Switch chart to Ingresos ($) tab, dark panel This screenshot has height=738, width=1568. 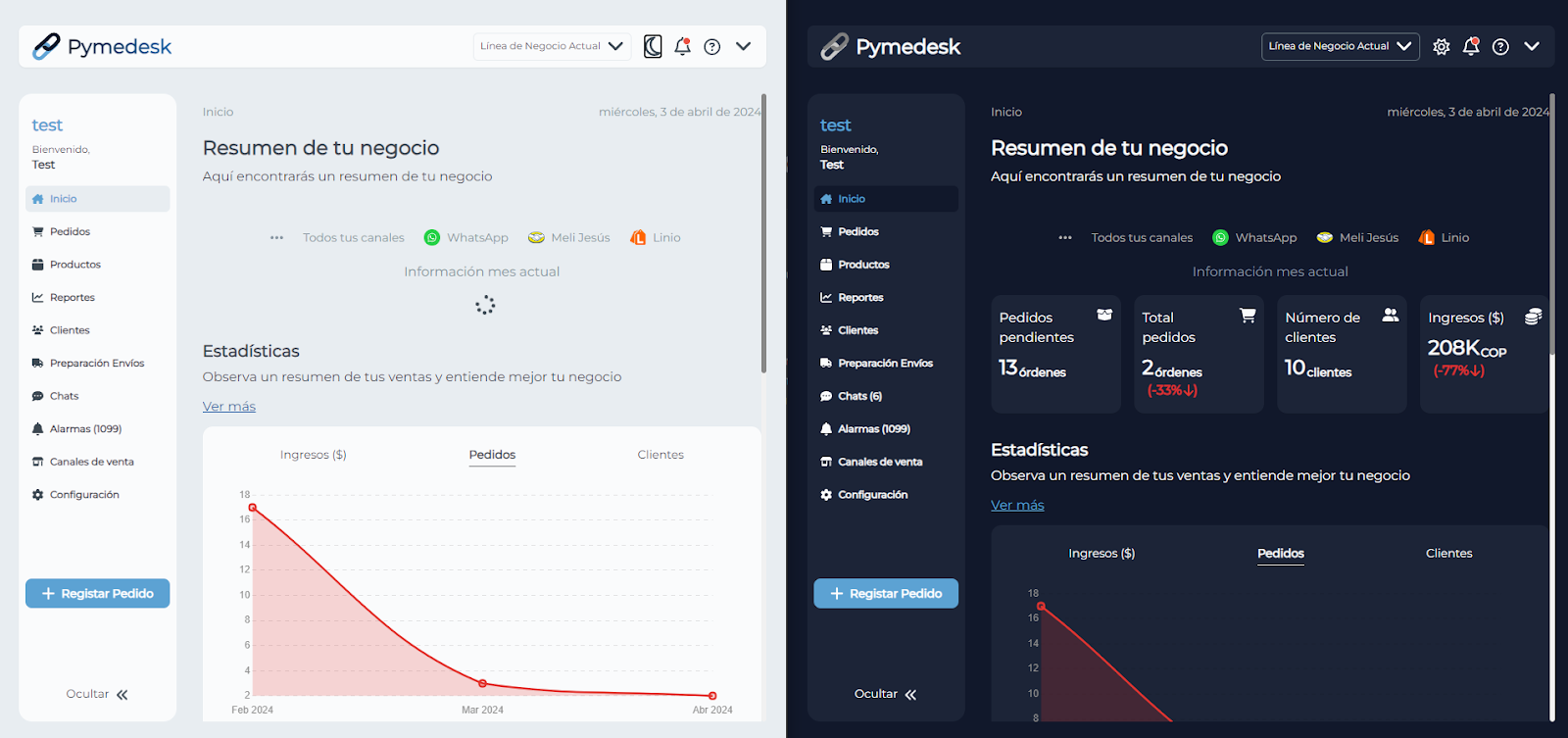click(1102, 554)
